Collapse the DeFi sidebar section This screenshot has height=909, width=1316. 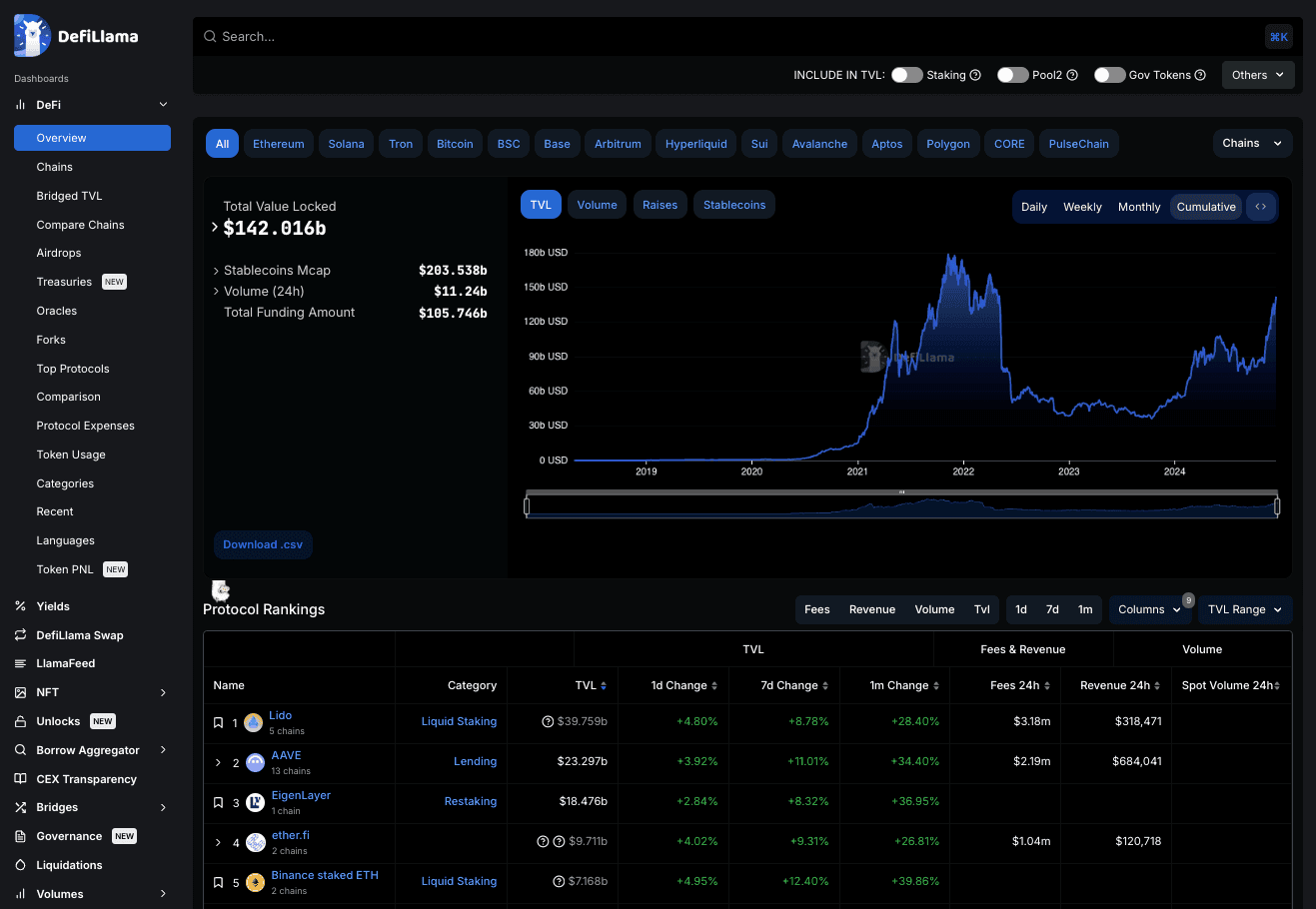164,105
